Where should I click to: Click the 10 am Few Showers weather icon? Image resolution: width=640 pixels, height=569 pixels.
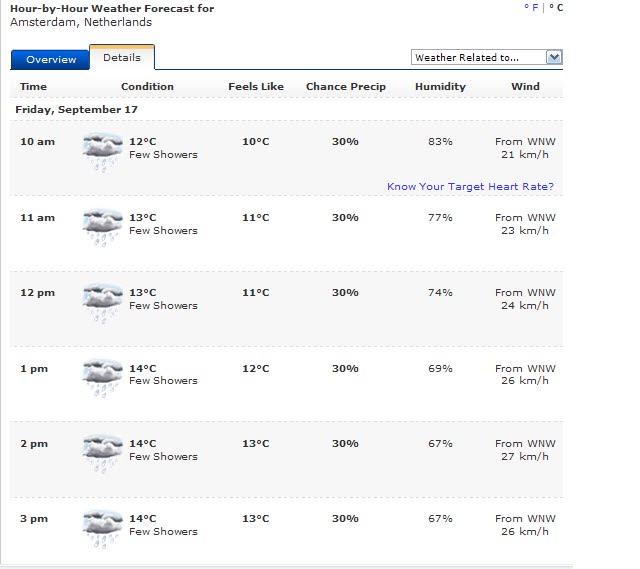click(x=102, y=153)
